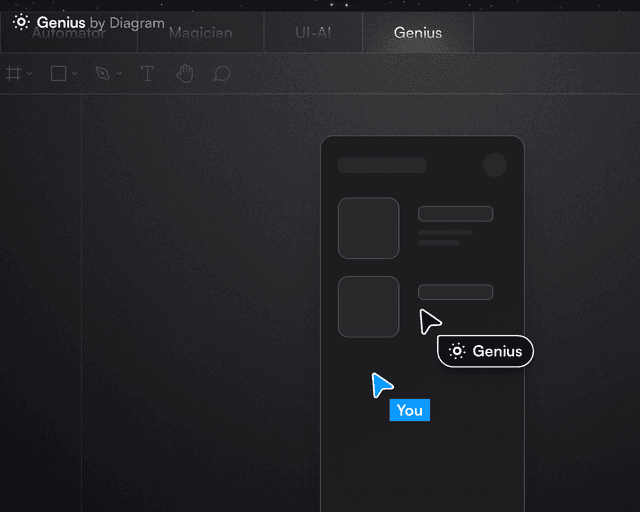Open the UI-AI tab
The width and height of the screenshot is (640, 512).
point(313,33)
